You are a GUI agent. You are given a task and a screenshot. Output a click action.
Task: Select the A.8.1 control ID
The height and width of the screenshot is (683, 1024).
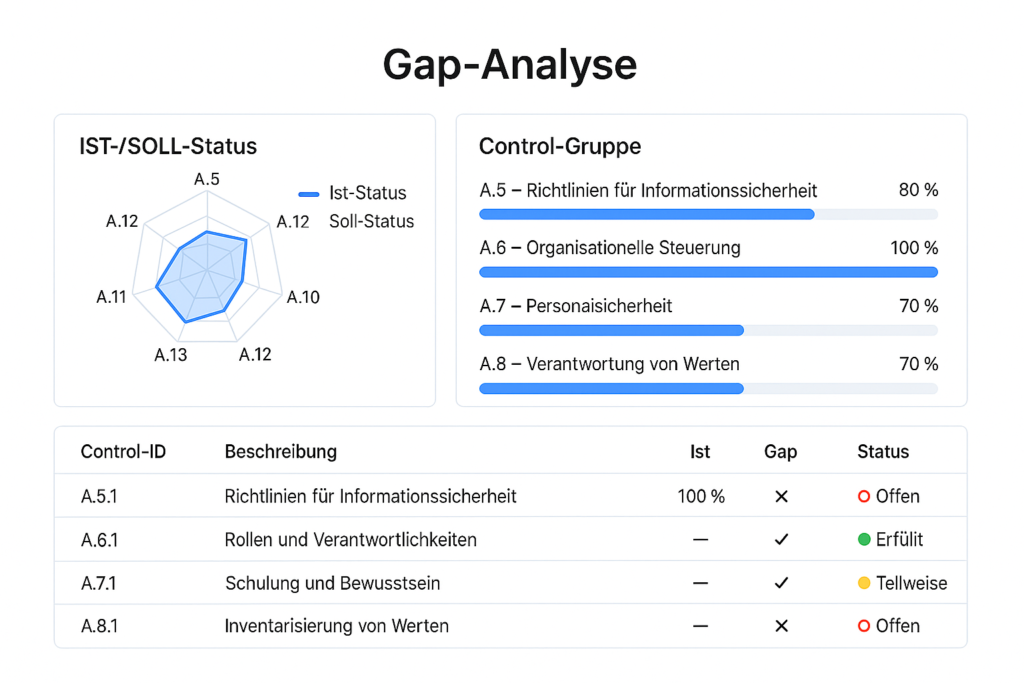100,626
